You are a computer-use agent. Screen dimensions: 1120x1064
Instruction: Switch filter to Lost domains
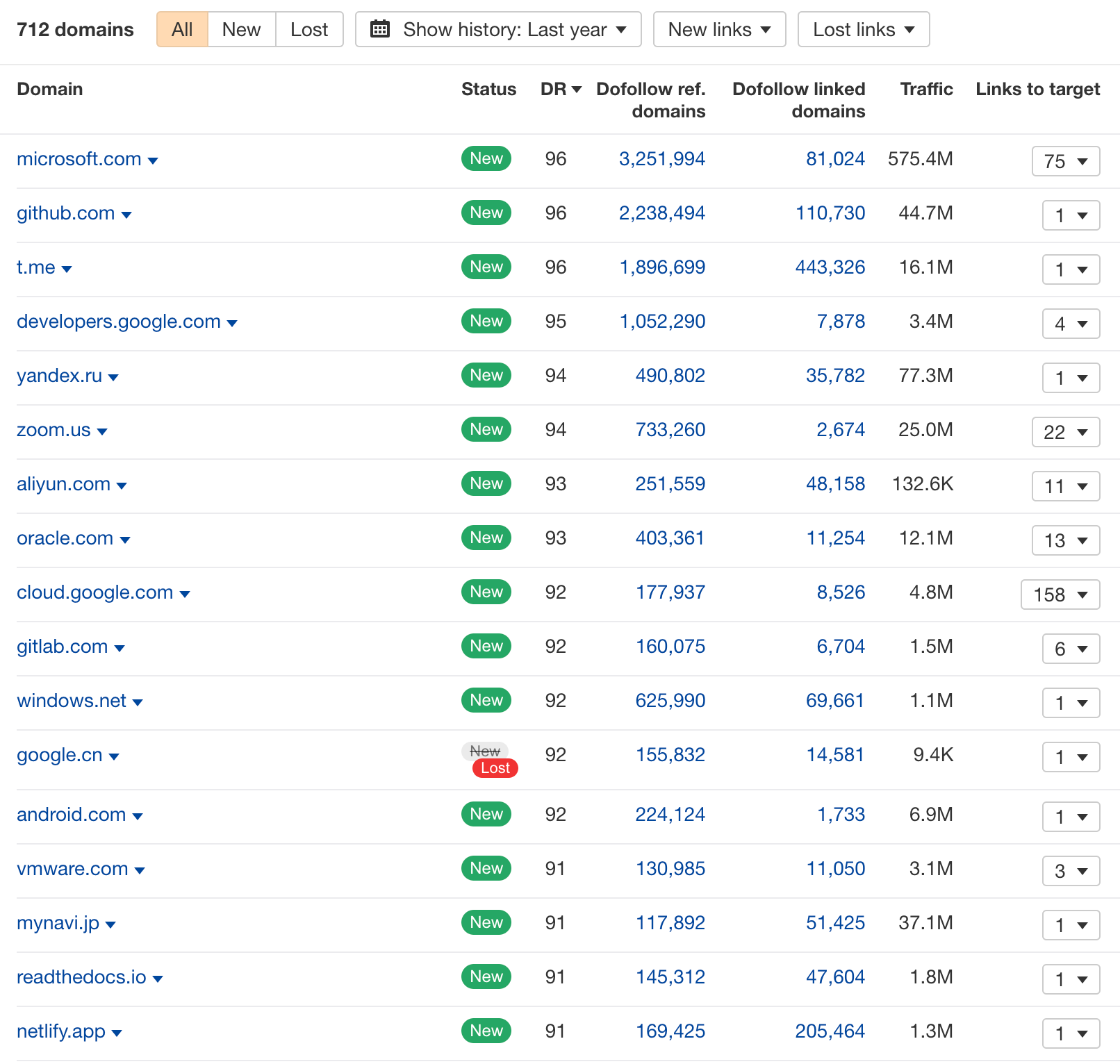(x=309, y=29)
